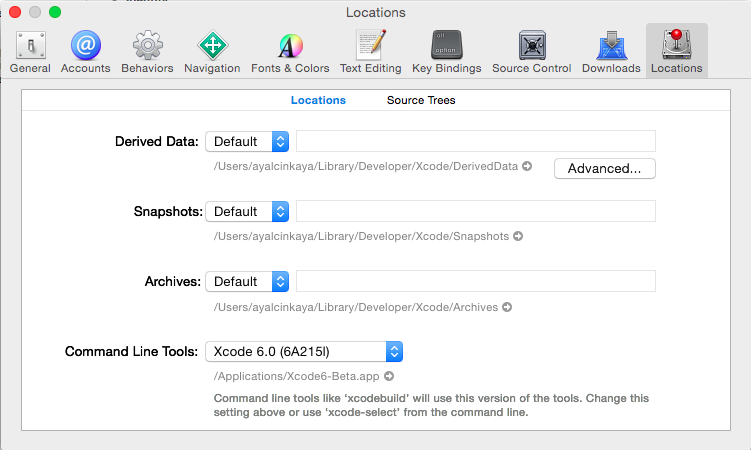751x450 pixels.
Task: Switch to the Source Trees tab
Action: point(421,100)
